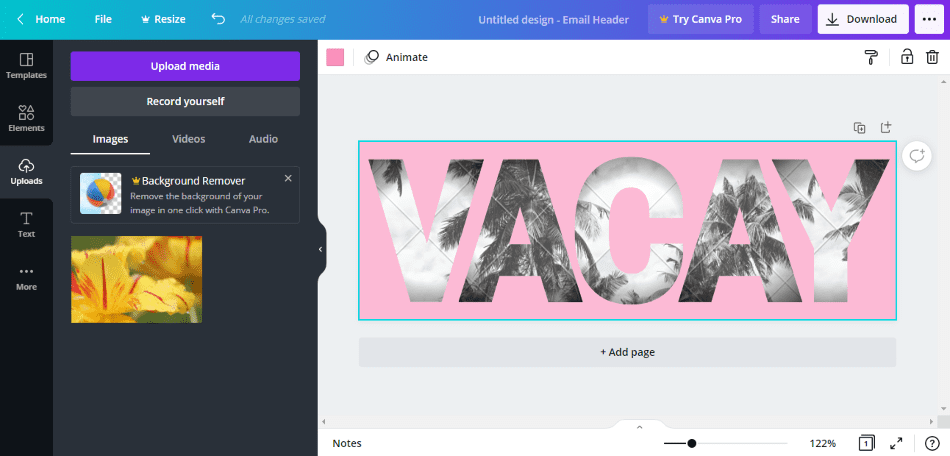This screenshot has width=950, height=456.
Task: Open the Text side panel
Action: click(x=26, y=225)
